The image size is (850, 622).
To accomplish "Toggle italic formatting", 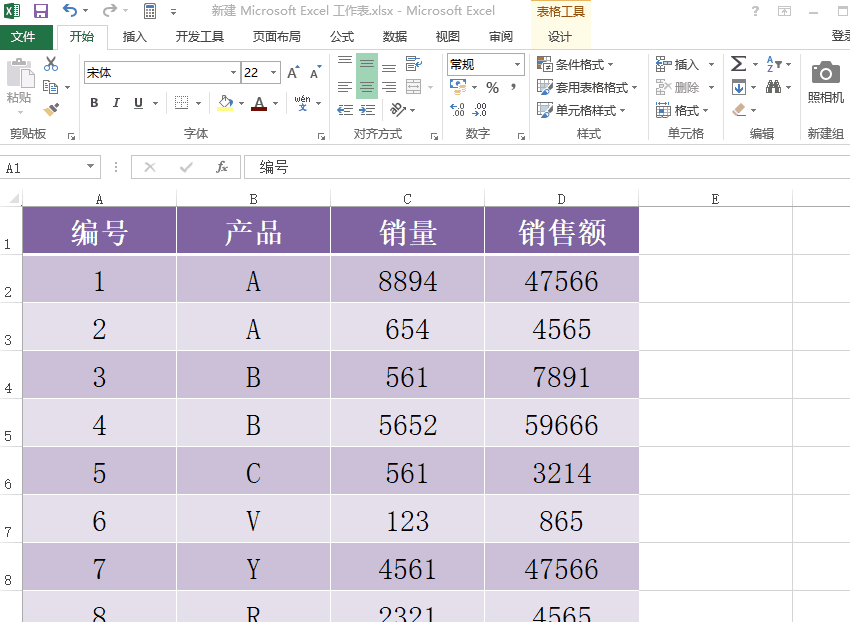I will (x=116, y=102).
